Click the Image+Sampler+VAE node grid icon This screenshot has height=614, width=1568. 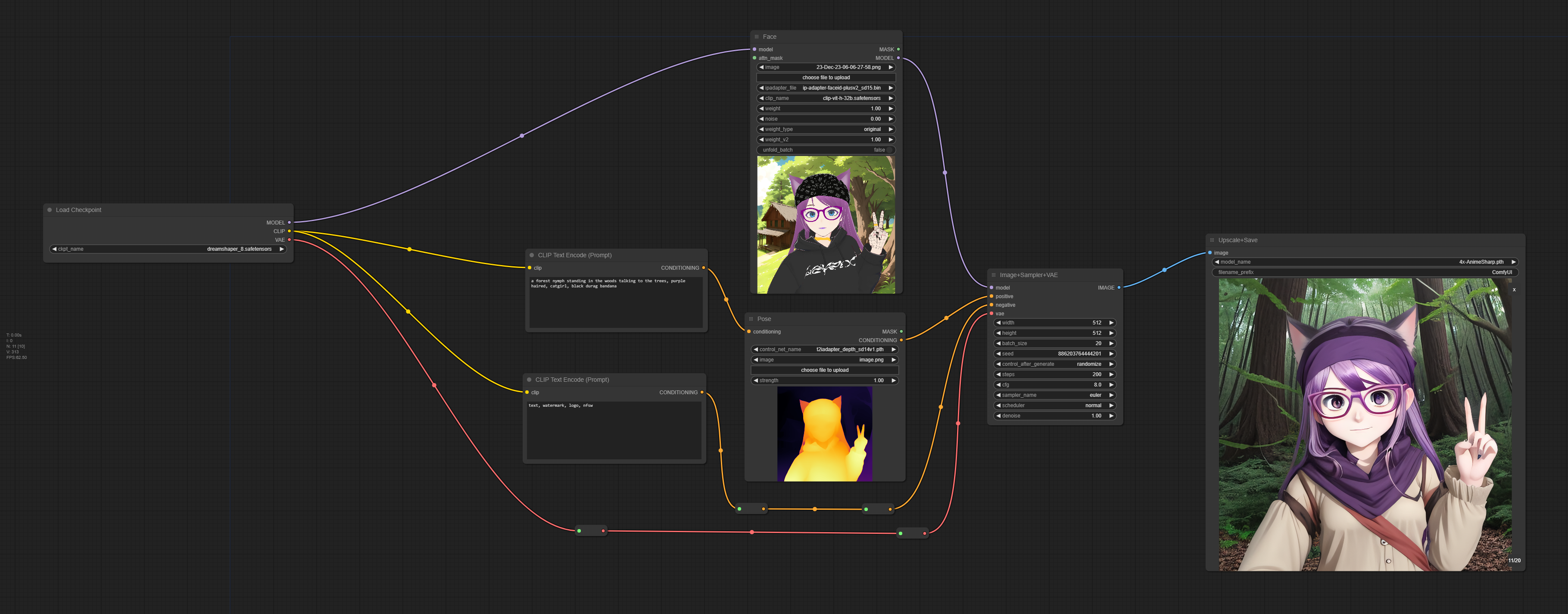(993, 275)
